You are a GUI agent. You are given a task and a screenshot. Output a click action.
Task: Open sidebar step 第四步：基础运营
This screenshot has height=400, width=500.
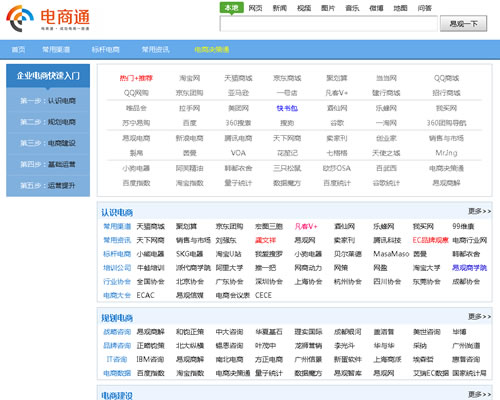(48, 164)
